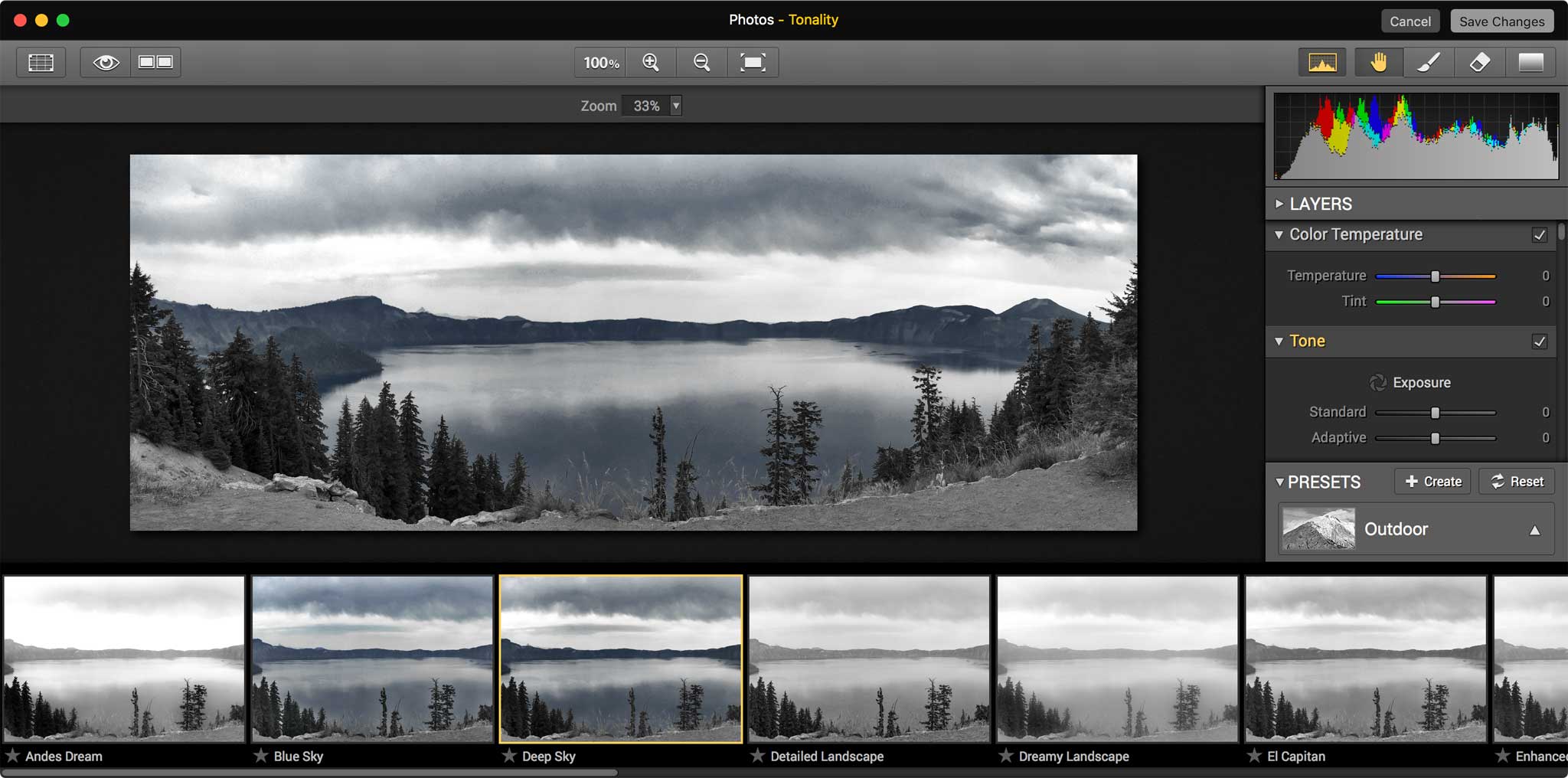Screen dimensions: 1568x778
Task: Select the Brush tool
Action: (1429, 62)
